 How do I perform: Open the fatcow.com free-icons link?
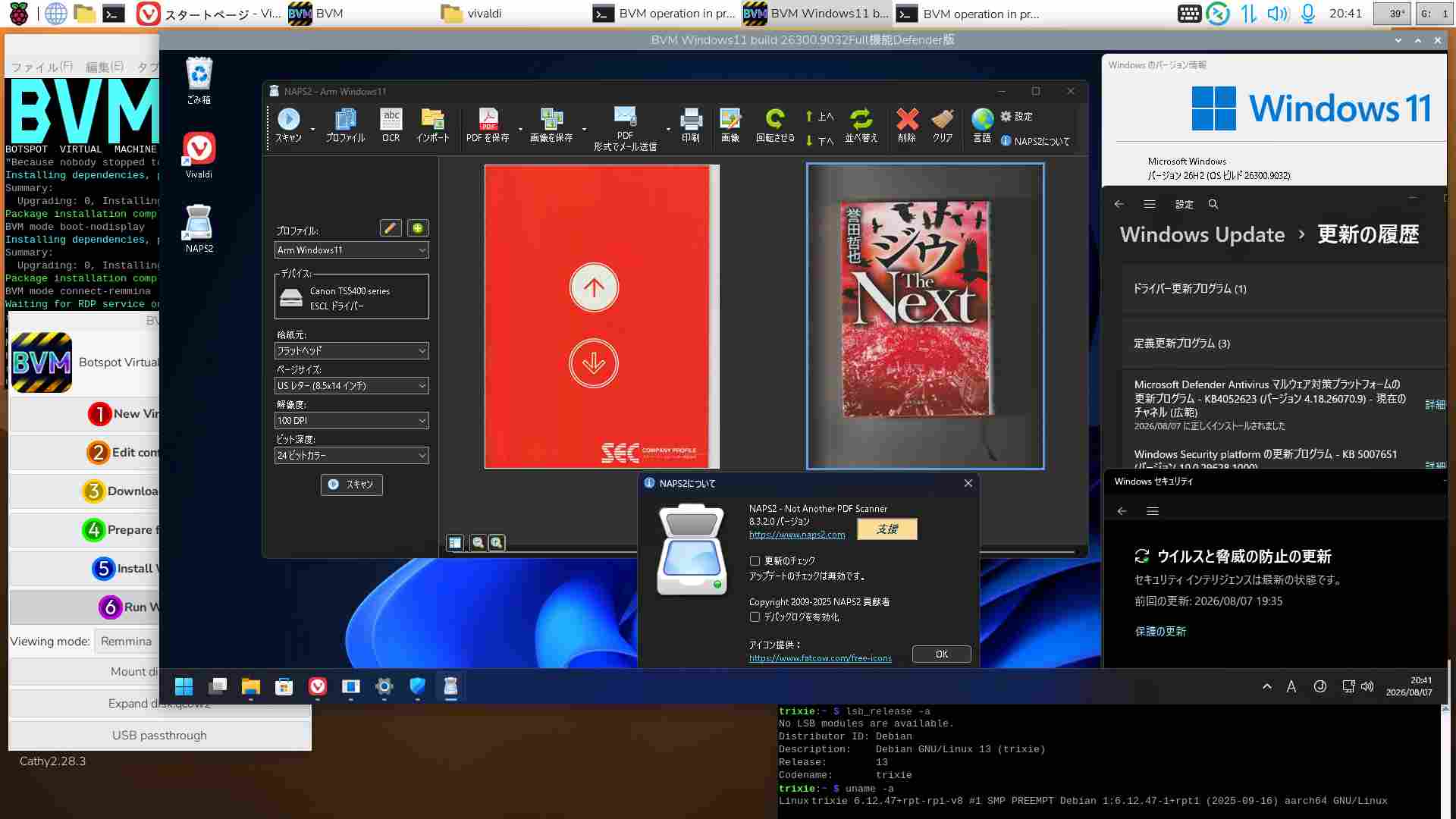tap(821, 658)
